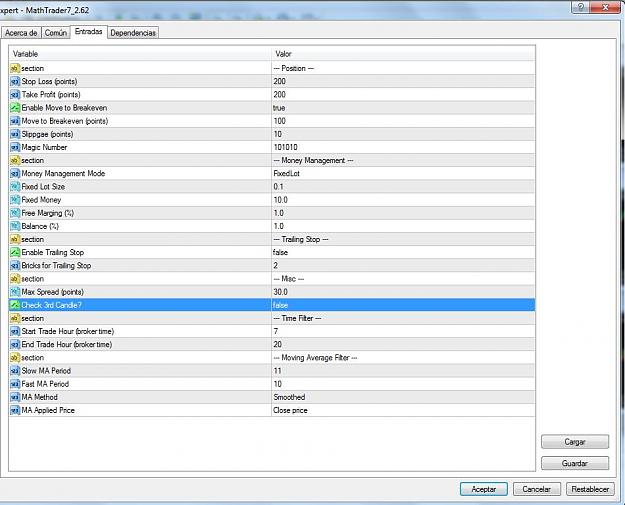Screen dimensions: 625x505
Task: Switch to the Acerca de tab
Action: coord(21,33)
